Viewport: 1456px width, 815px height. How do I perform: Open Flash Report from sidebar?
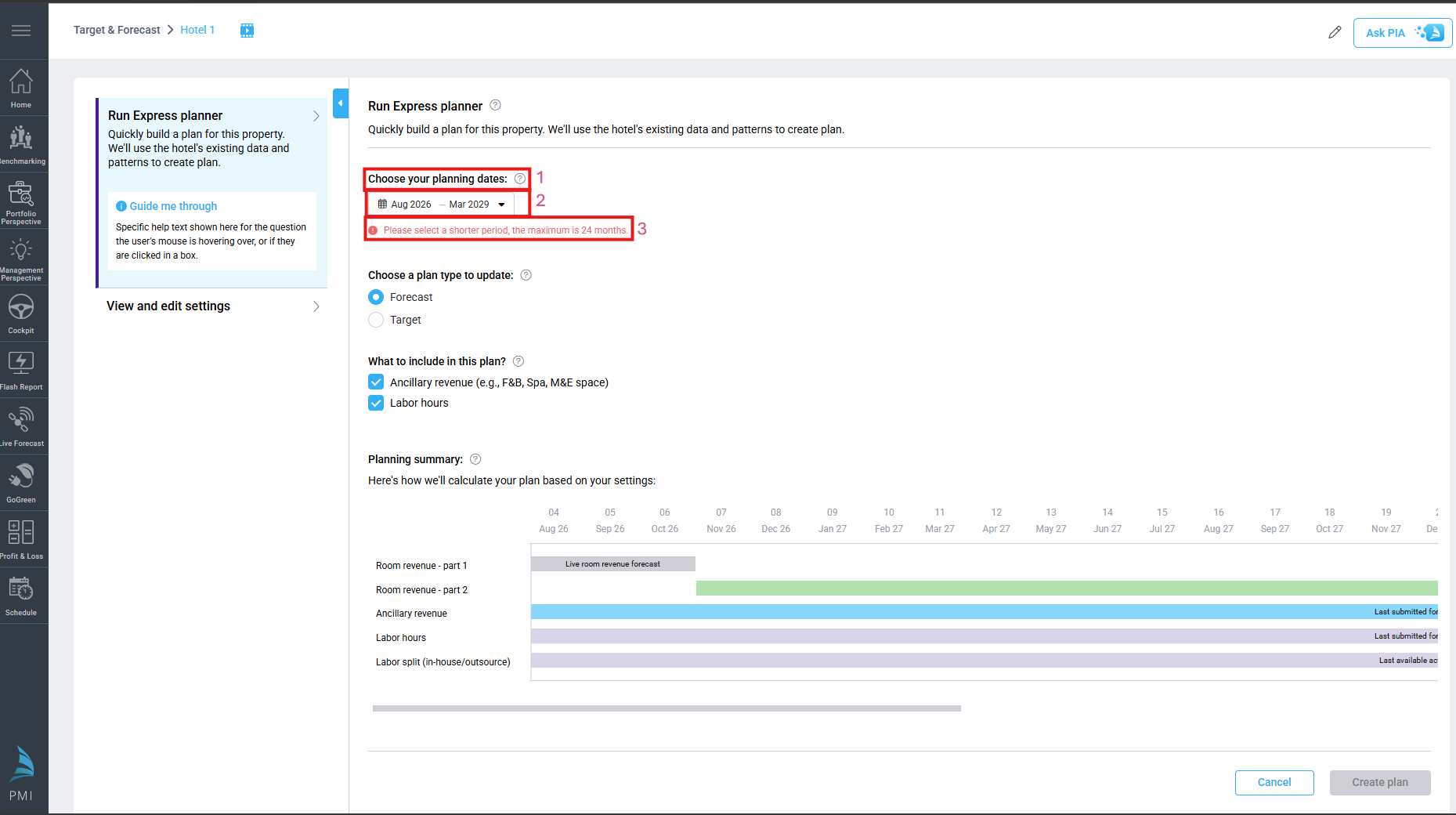[21, 370]
